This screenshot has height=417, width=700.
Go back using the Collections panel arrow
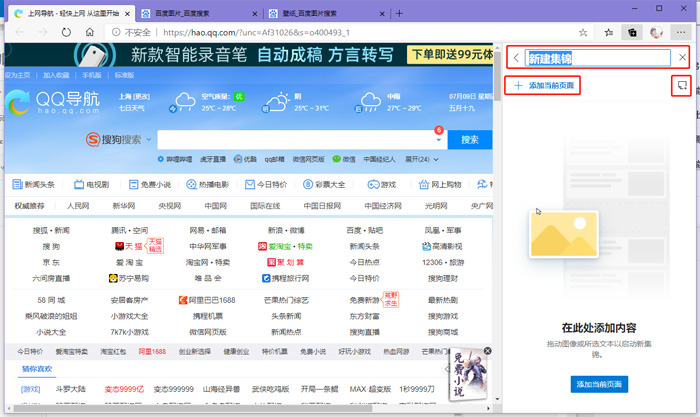click(x=516, y=58)
